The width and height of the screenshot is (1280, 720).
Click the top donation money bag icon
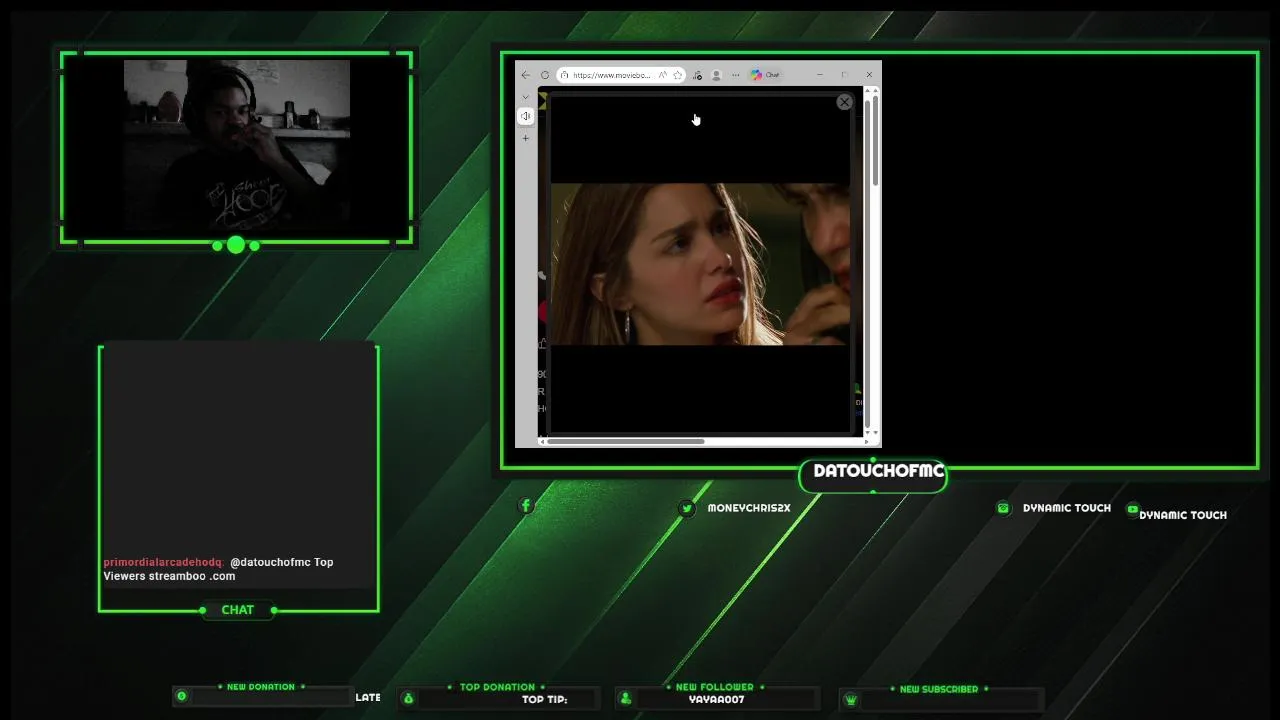408,698
